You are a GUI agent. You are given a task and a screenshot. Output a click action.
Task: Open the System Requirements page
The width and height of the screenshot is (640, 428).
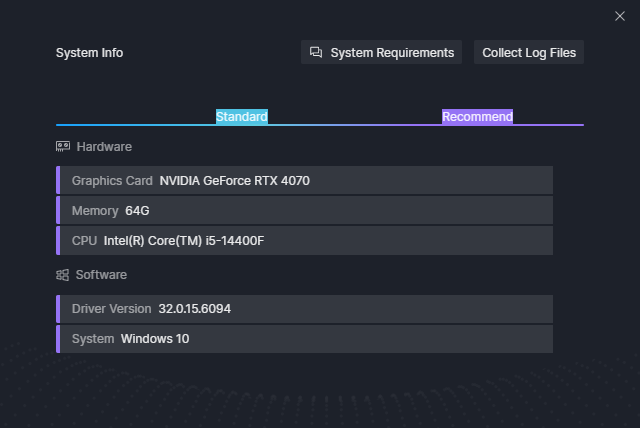(391, 53)
